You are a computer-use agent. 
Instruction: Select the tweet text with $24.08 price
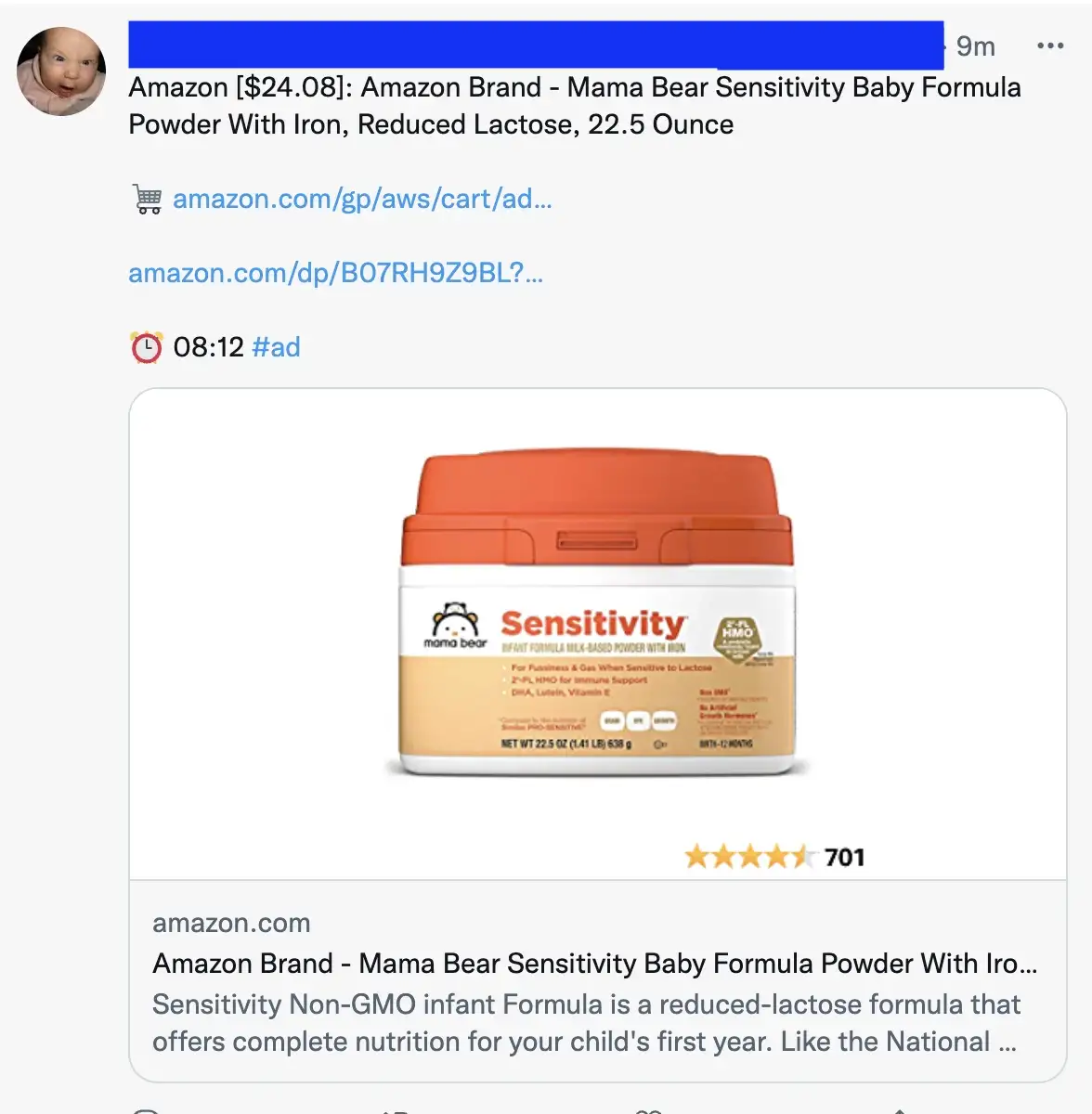pos(575,106)
